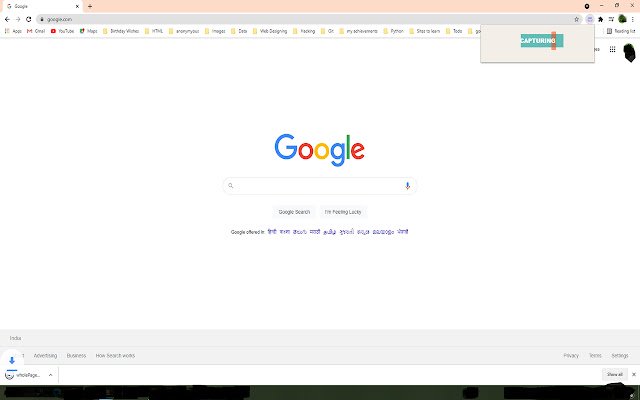Open the Todo bookmark folder
The height and width of the screenshot is (400, 640).
[x=454, y=31]
